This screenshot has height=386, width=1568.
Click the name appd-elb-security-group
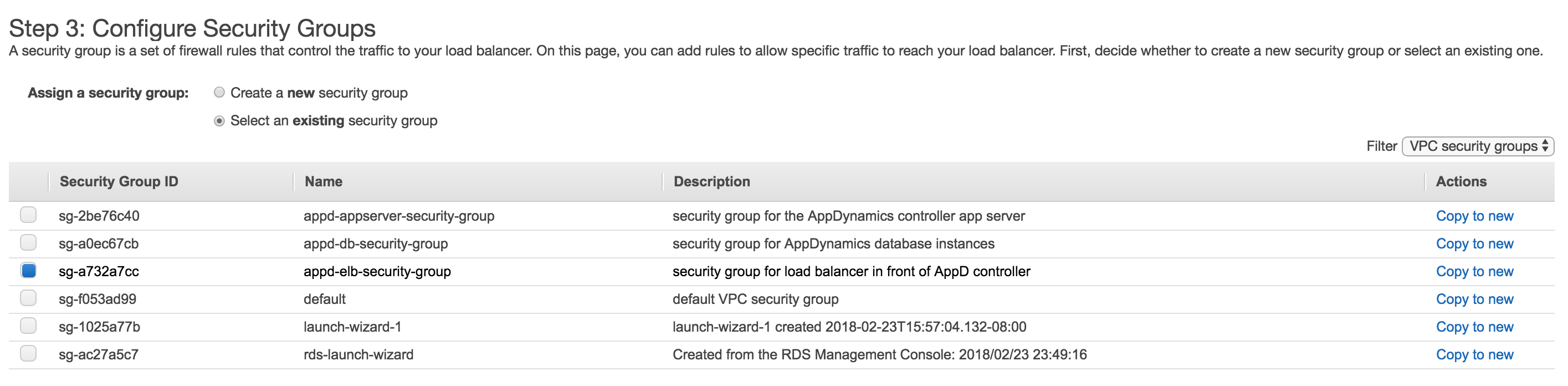click(x=377, y=272)
